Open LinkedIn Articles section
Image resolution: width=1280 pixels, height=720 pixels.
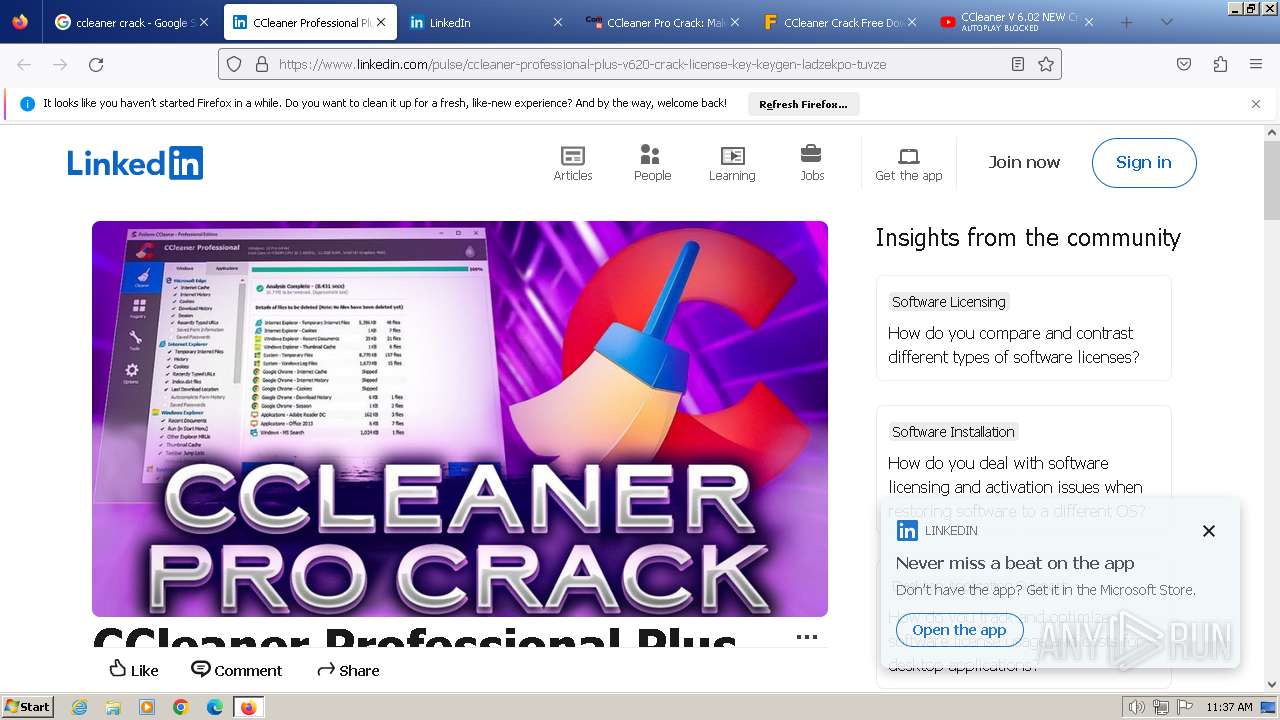pos(573,163)
